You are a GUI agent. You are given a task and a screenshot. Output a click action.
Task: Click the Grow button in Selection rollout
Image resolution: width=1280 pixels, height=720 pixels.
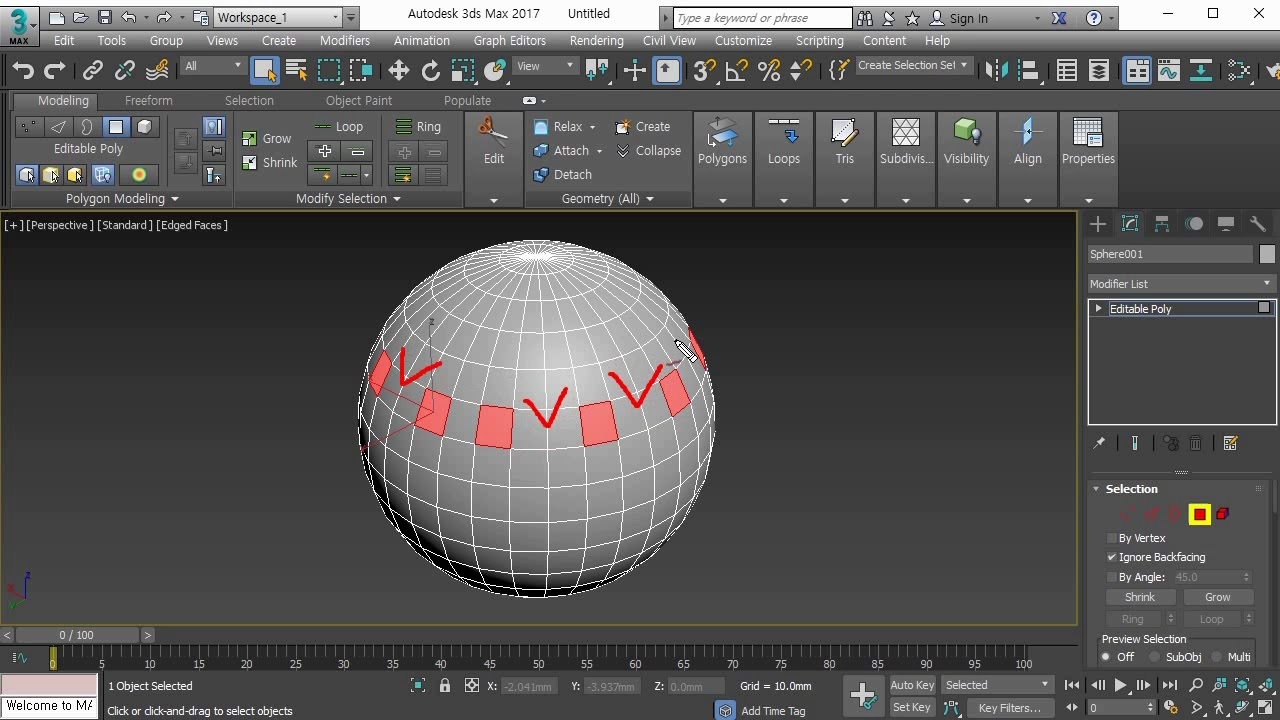coord(1217,597)
